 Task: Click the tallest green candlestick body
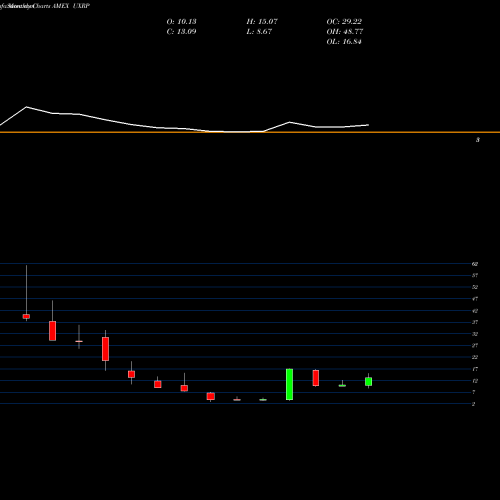[x=289, y=384]
